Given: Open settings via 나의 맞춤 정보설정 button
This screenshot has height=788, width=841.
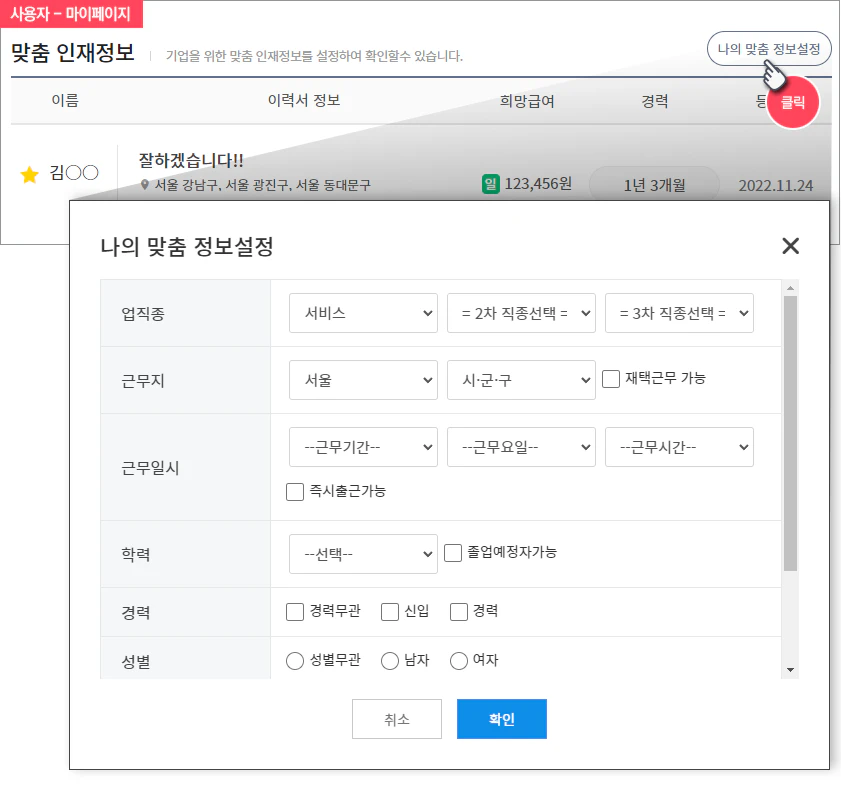Looking at the screenshot, I should tap(770, 48).
